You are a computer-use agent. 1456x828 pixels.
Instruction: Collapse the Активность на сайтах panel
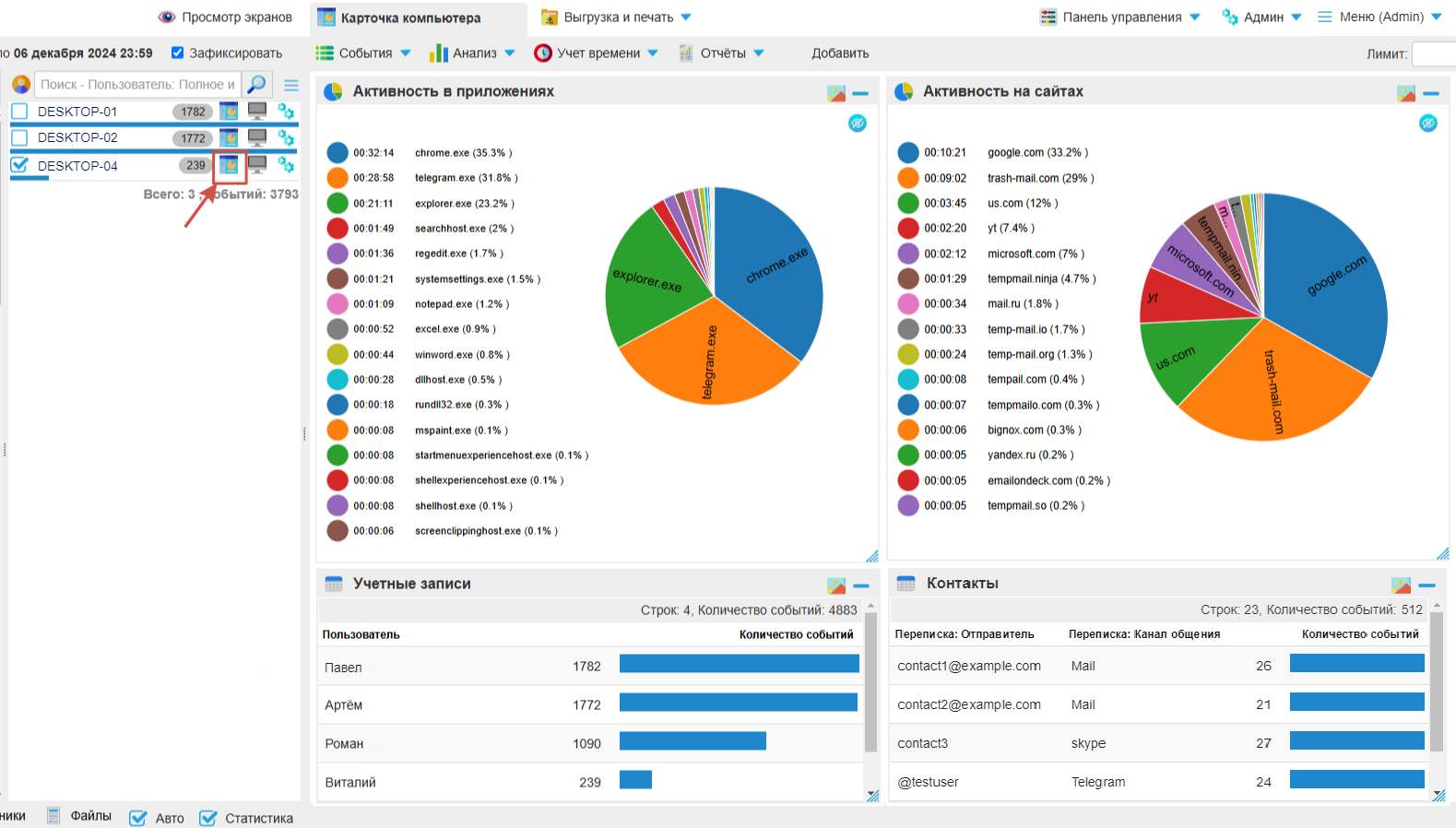coord(1431,93)
